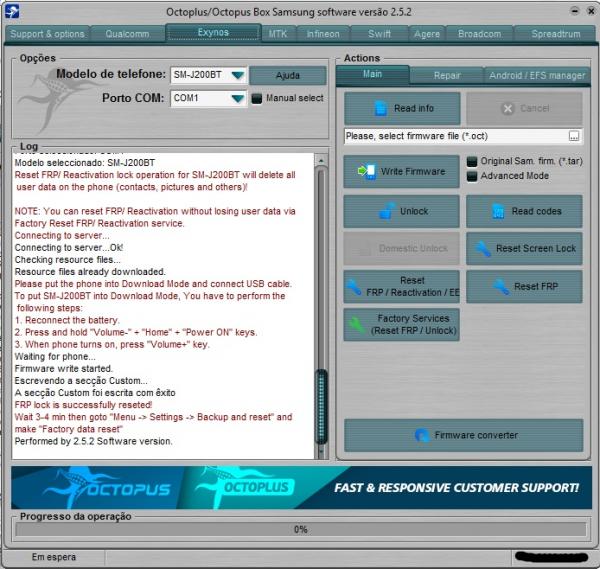The height and width of the screenshot is (569, 600).
Task: Click log line "Performed by 2.5.2 Software version."
Action: pos(94,441)
